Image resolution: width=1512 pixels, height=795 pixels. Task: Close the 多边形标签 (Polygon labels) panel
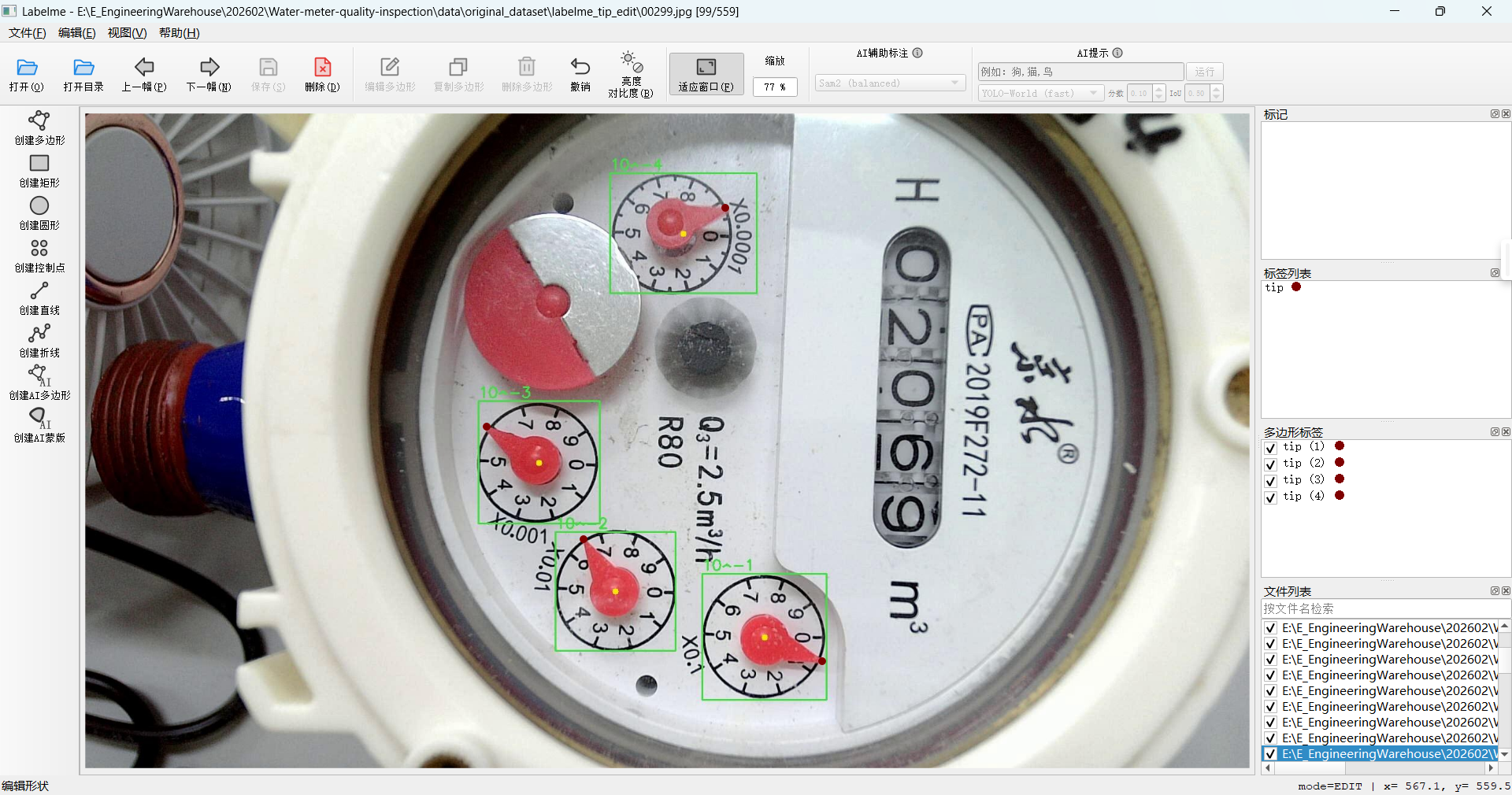pyautogui.click(x=1506, y=432)
